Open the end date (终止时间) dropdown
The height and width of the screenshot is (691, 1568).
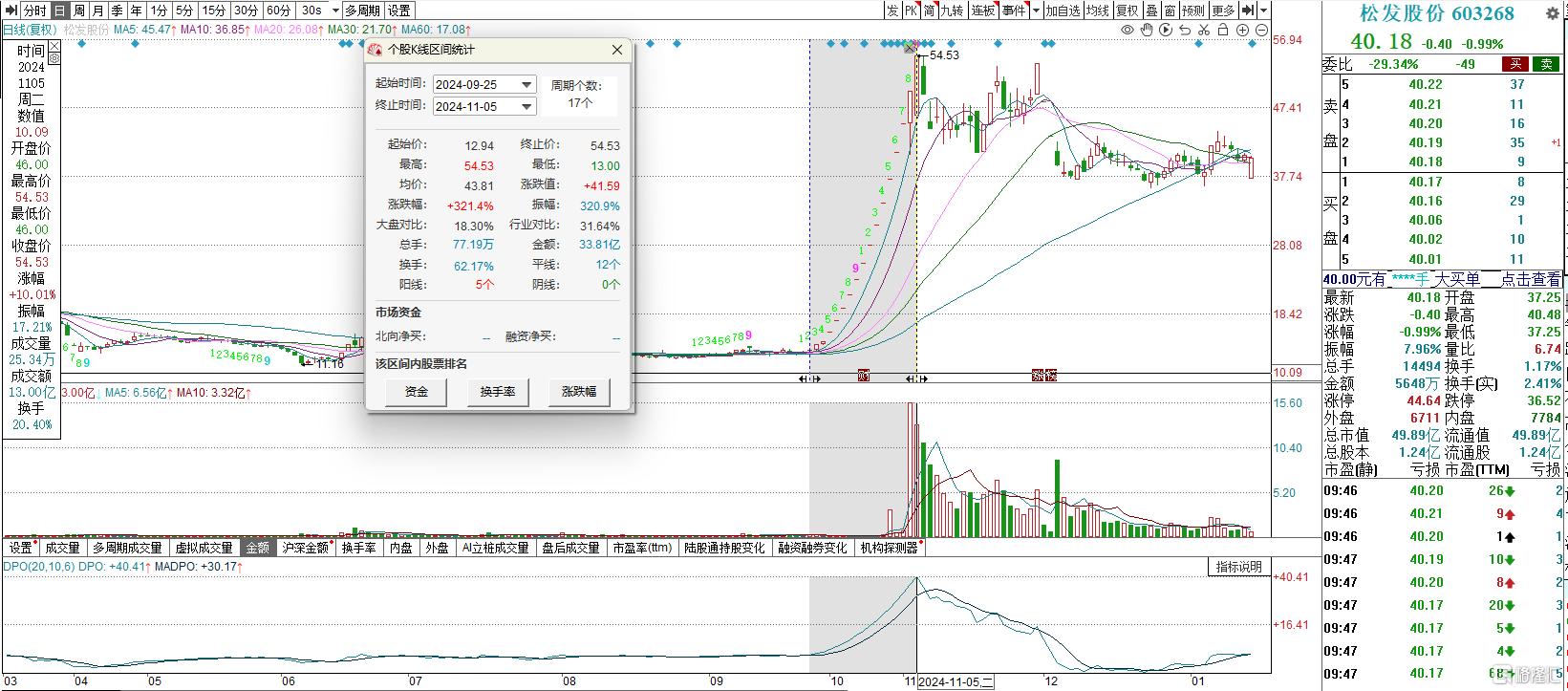click(x=526, y=107)
